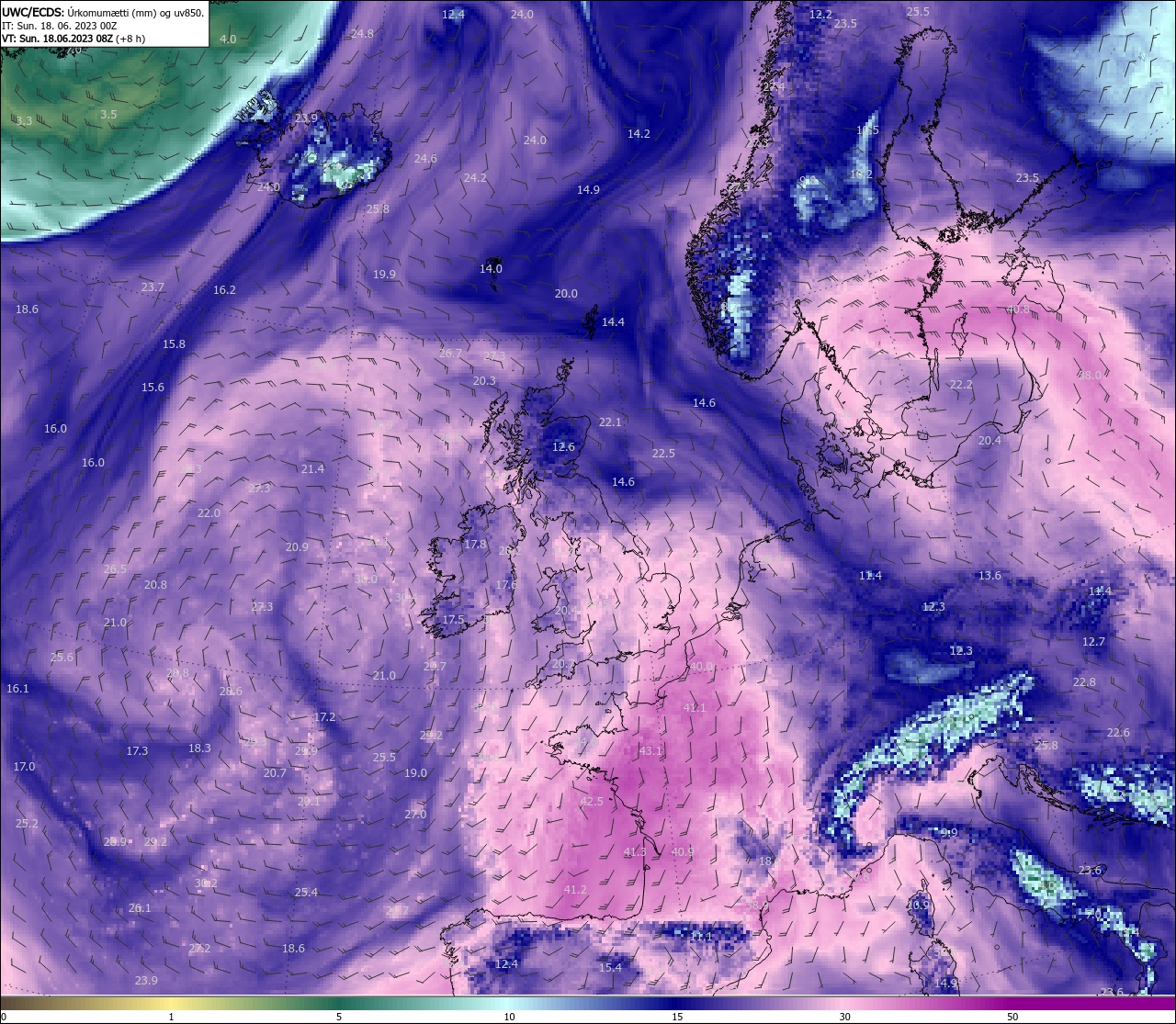Click the 15.8 value label
1176x1024 pixels.
(174, 344)
